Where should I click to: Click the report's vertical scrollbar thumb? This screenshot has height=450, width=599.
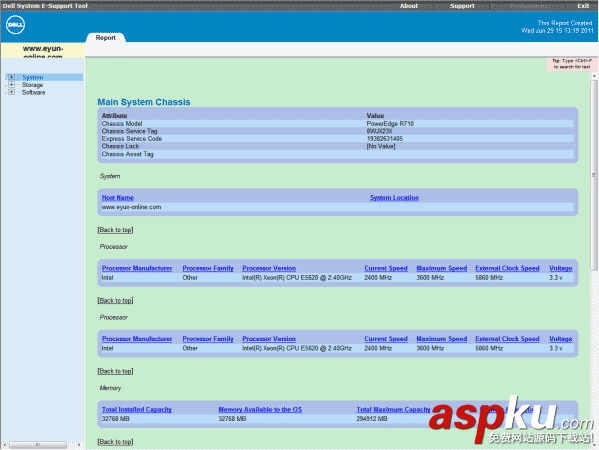[594, 175]
